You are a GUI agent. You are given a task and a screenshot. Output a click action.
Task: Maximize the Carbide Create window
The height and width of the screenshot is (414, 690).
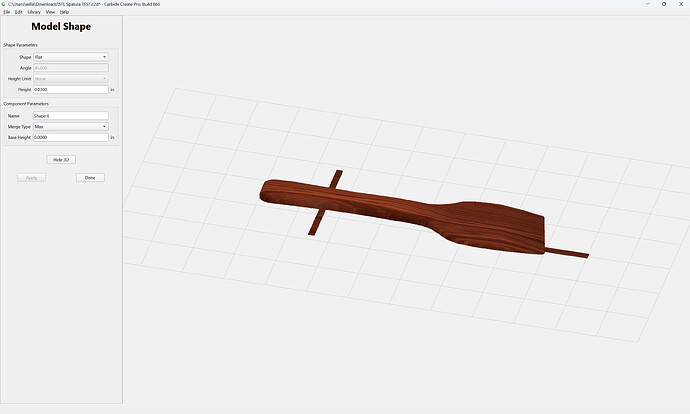(x=664, y=4)
